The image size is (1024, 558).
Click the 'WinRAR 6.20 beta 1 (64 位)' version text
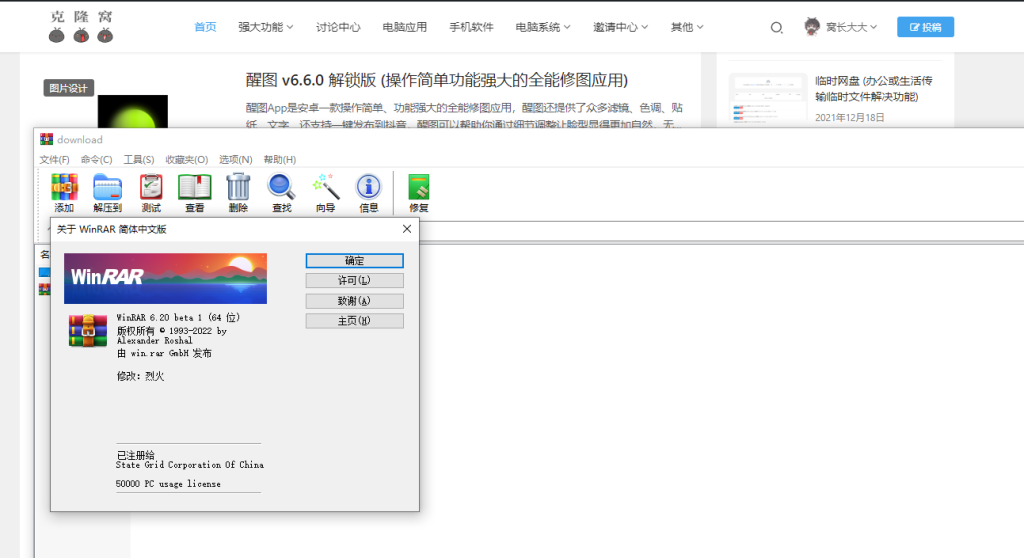pos(178,318)
